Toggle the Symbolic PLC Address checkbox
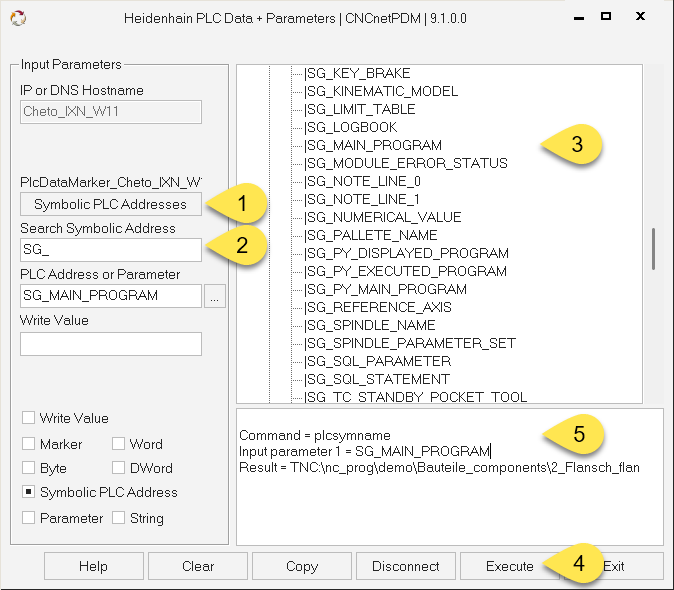The image size is (674, 590). [x=28, y=492]
